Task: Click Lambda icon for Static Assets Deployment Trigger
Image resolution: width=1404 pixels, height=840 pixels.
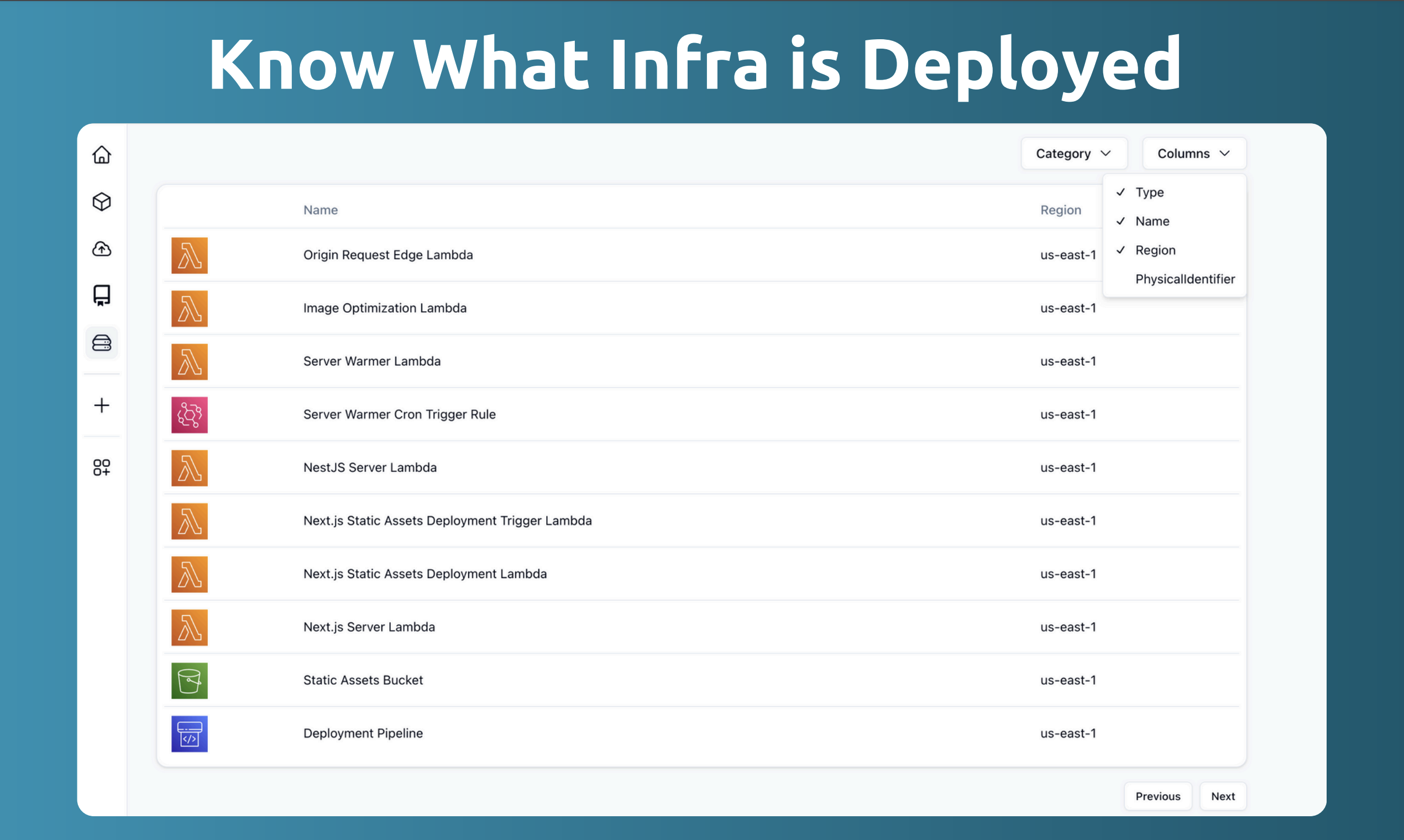Action: click(190, 521)
